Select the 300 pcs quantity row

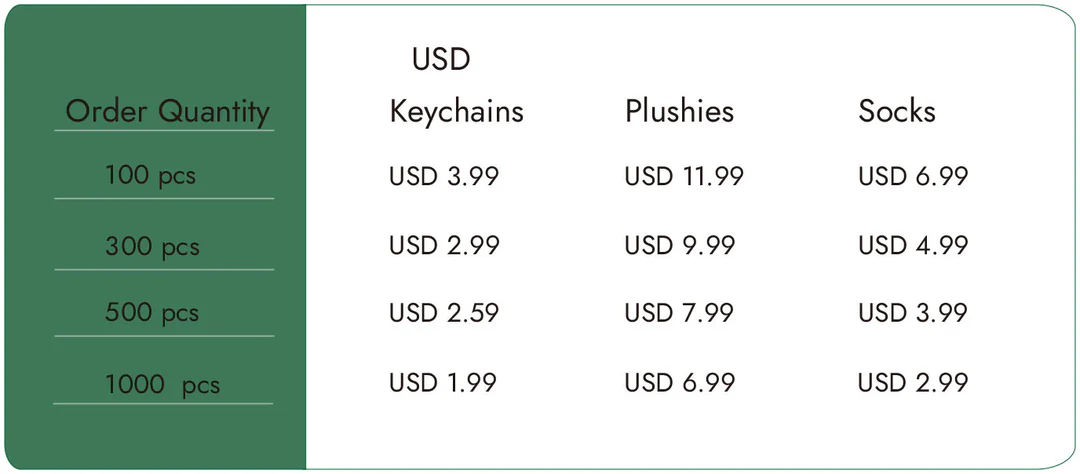[x=152, y=246]
